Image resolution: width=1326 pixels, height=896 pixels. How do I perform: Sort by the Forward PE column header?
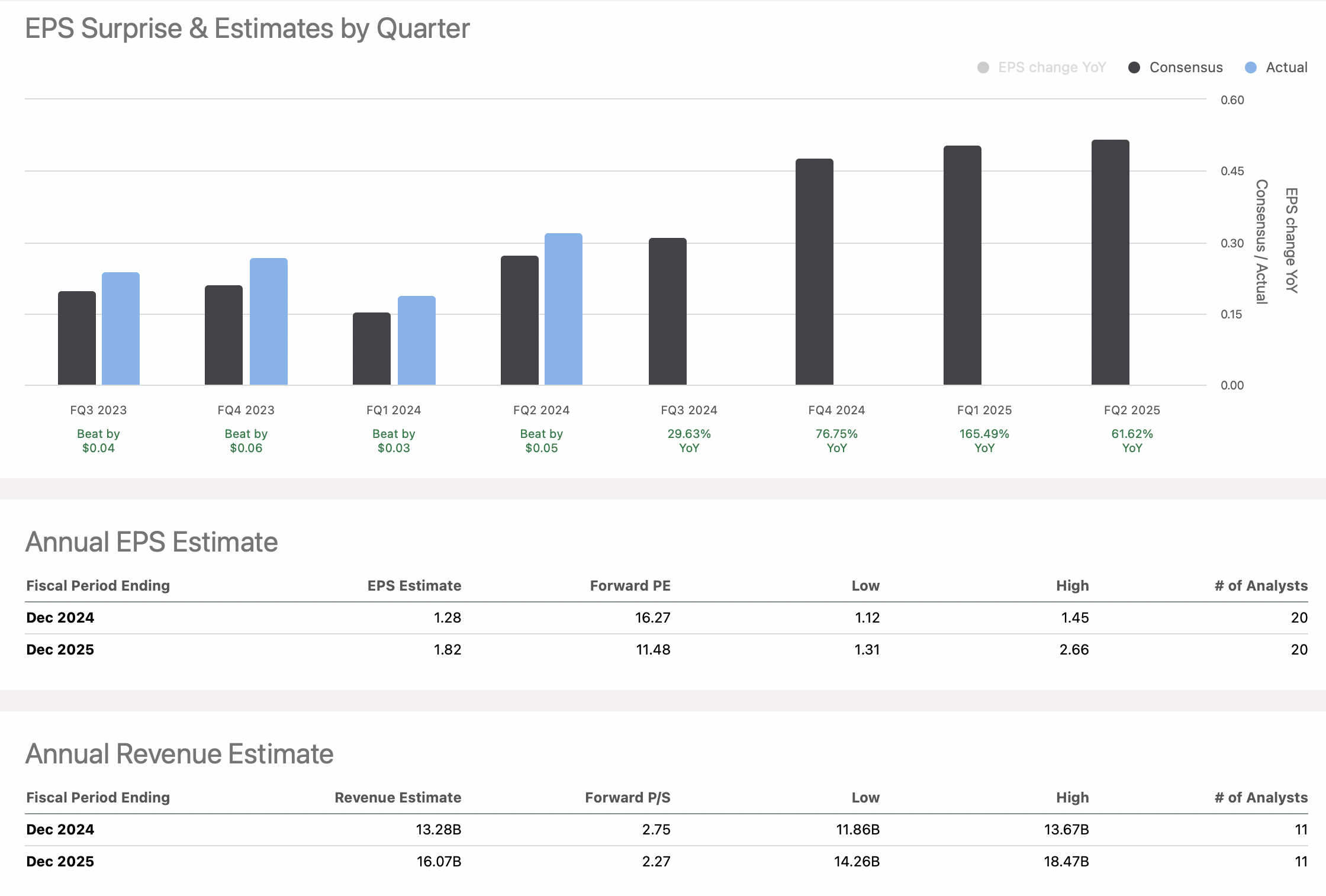tap(630, 585)
